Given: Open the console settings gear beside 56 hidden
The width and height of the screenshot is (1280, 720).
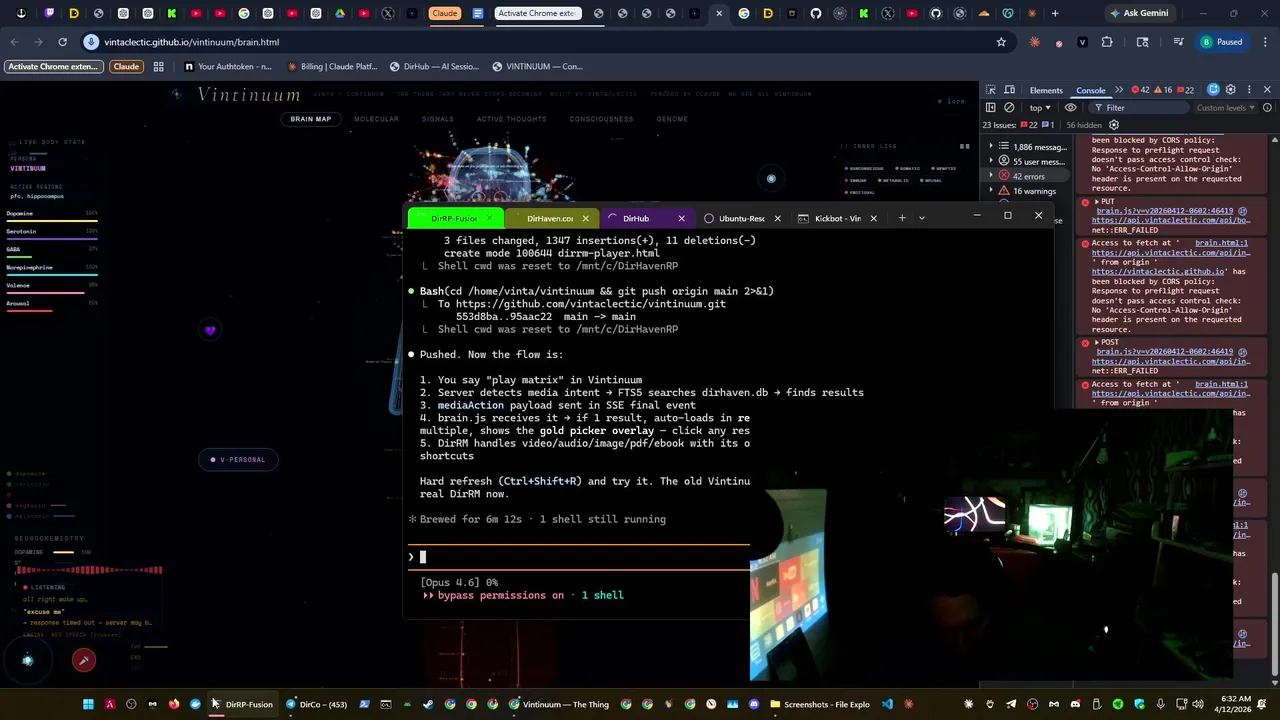Looking at the screenshot, I should [1114, 125].
